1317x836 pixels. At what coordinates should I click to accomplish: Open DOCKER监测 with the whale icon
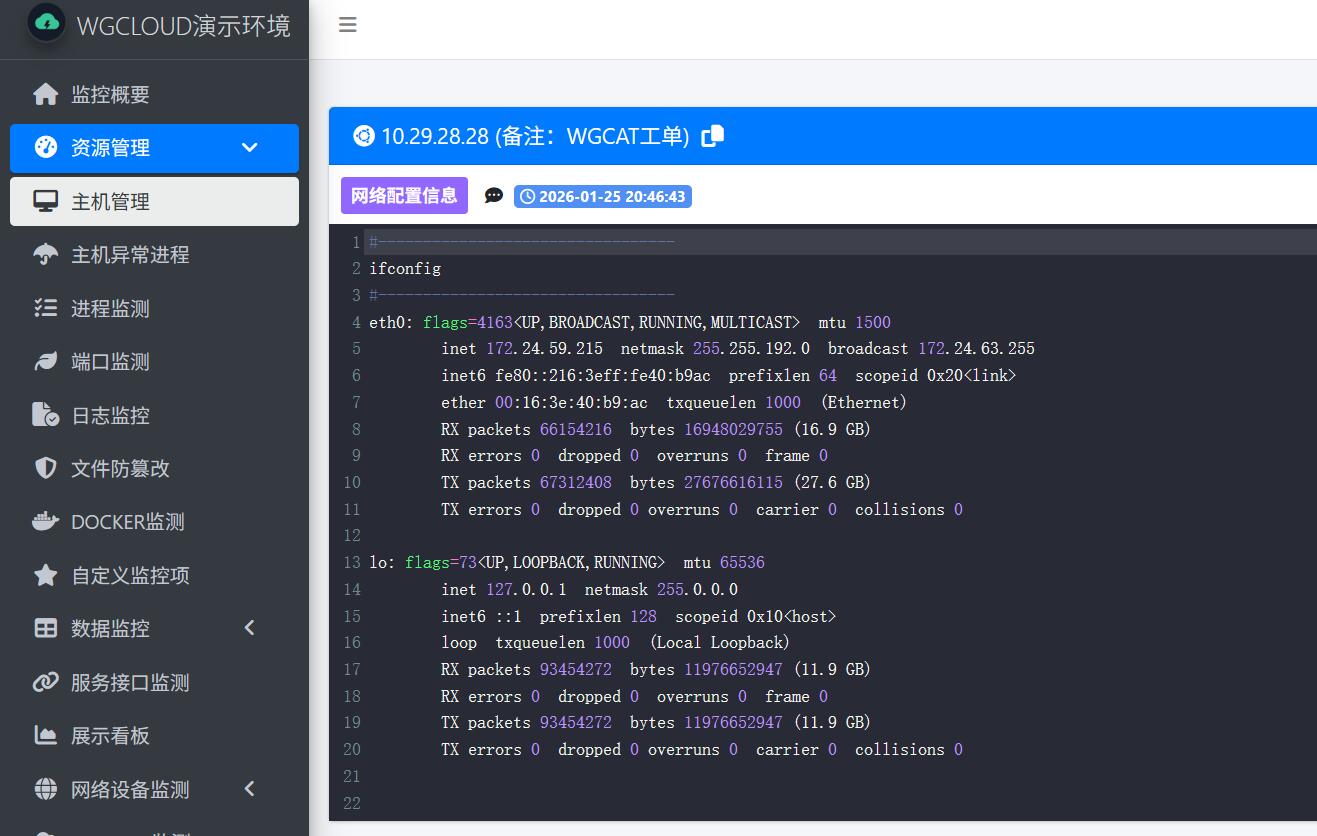[x=45, y=521]
